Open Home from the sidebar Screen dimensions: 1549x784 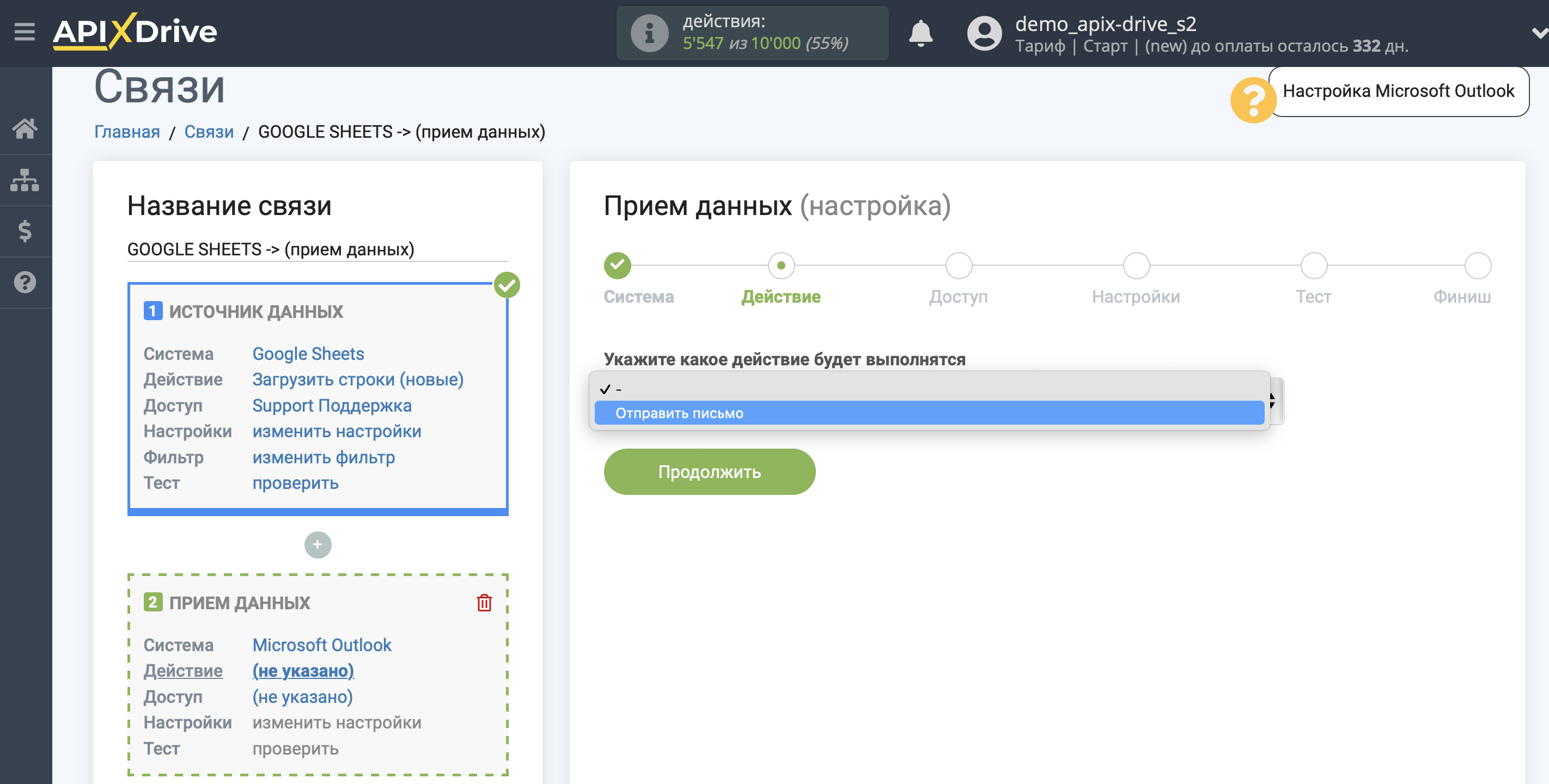25,128
